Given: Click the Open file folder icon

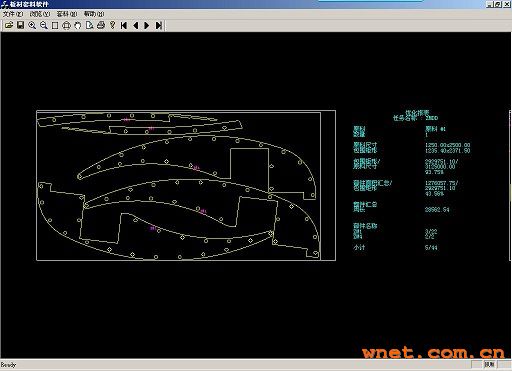Looking at the screenshot, I should 9,25.
